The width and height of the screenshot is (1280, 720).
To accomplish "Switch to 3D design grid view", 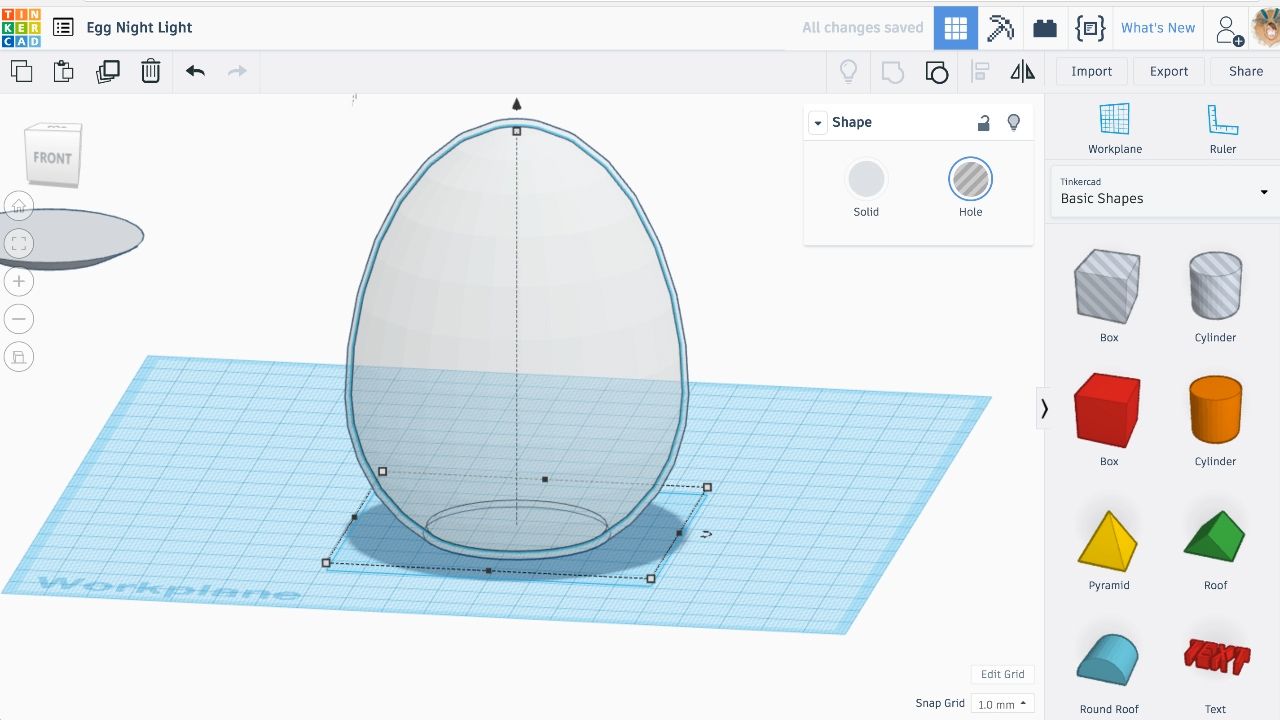I will point(956,28).
